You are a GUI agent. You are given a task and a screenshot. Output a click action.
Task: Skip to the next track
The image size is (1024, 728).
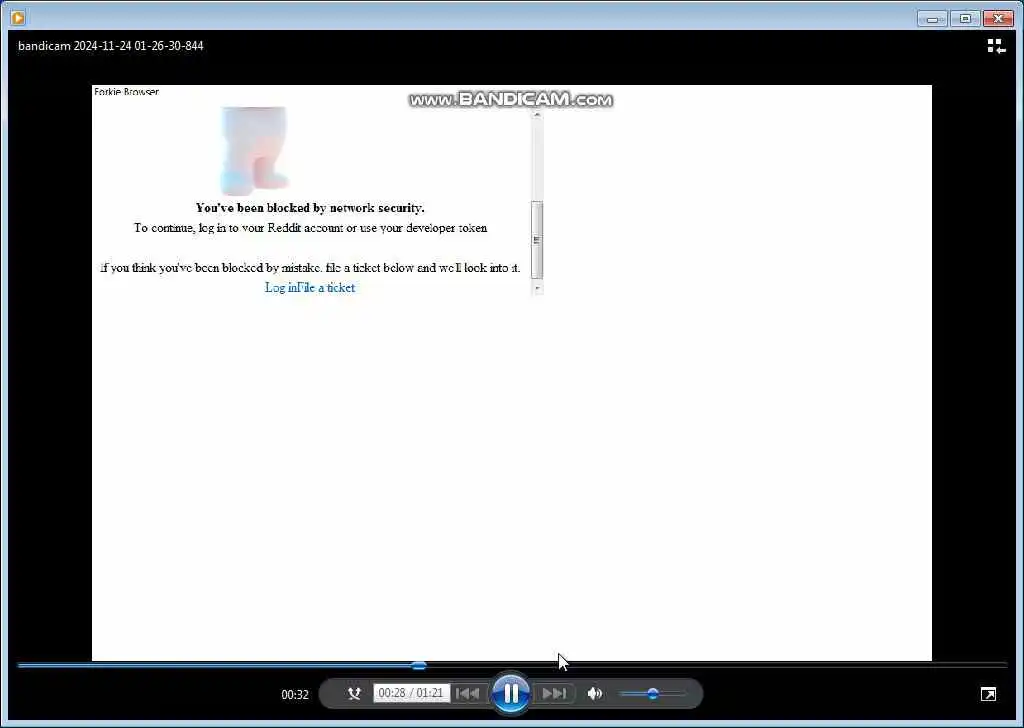(554, 693)
